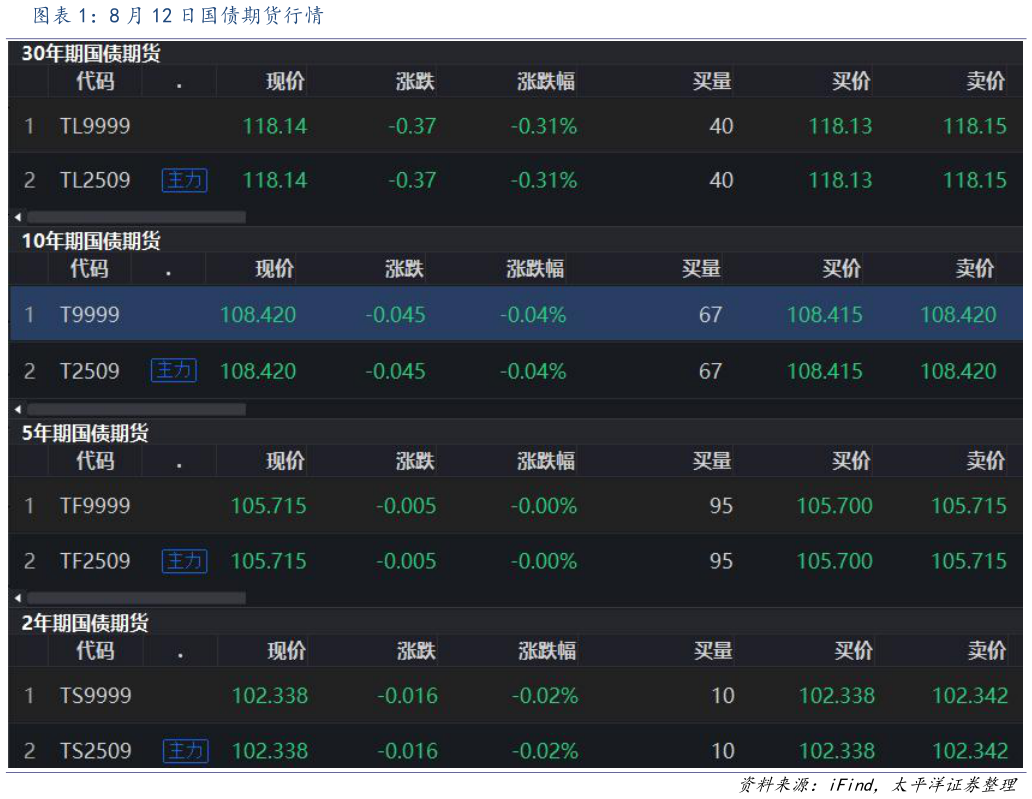The image size is (1032, 799).
Task: Sort by 卖价 in the 2年期国债期货 table
Action: click(x=986, y=651)
